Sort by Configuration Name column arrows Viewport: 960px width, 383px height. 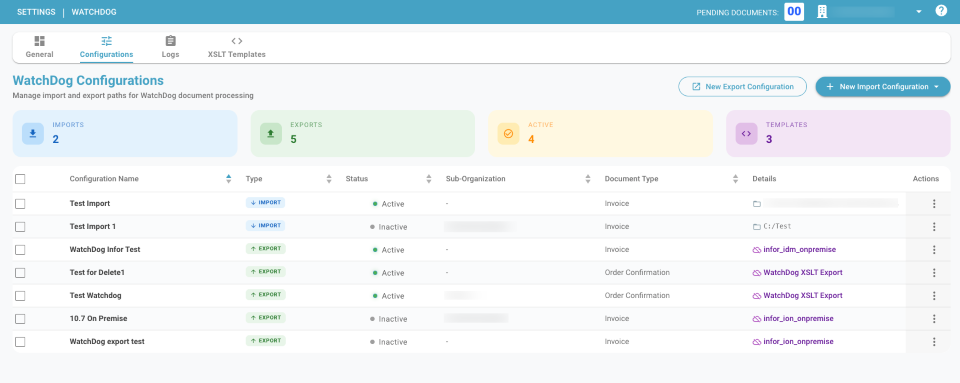click(229, 179)
